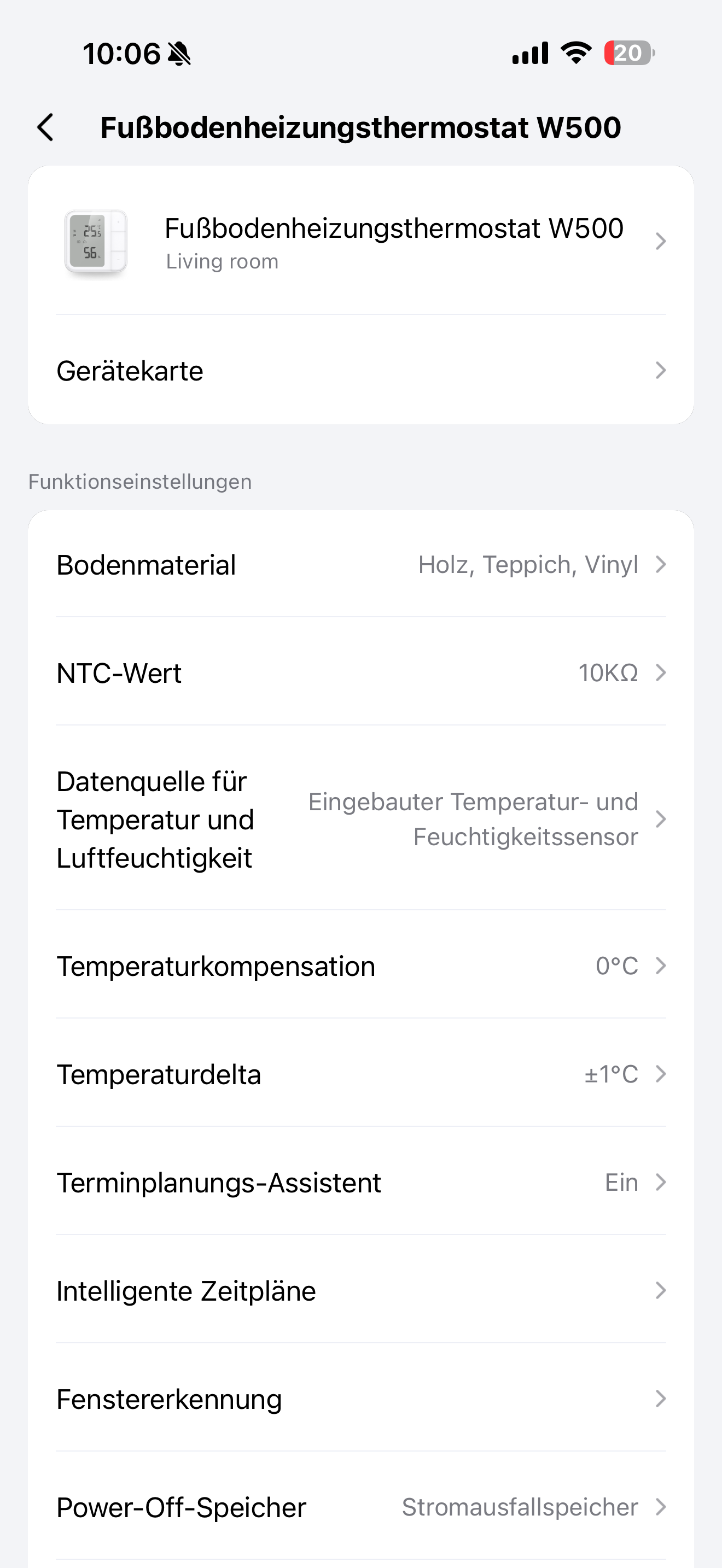Tap the page title Fußbodenheizungsthermostat W500

tap(360, 128)
